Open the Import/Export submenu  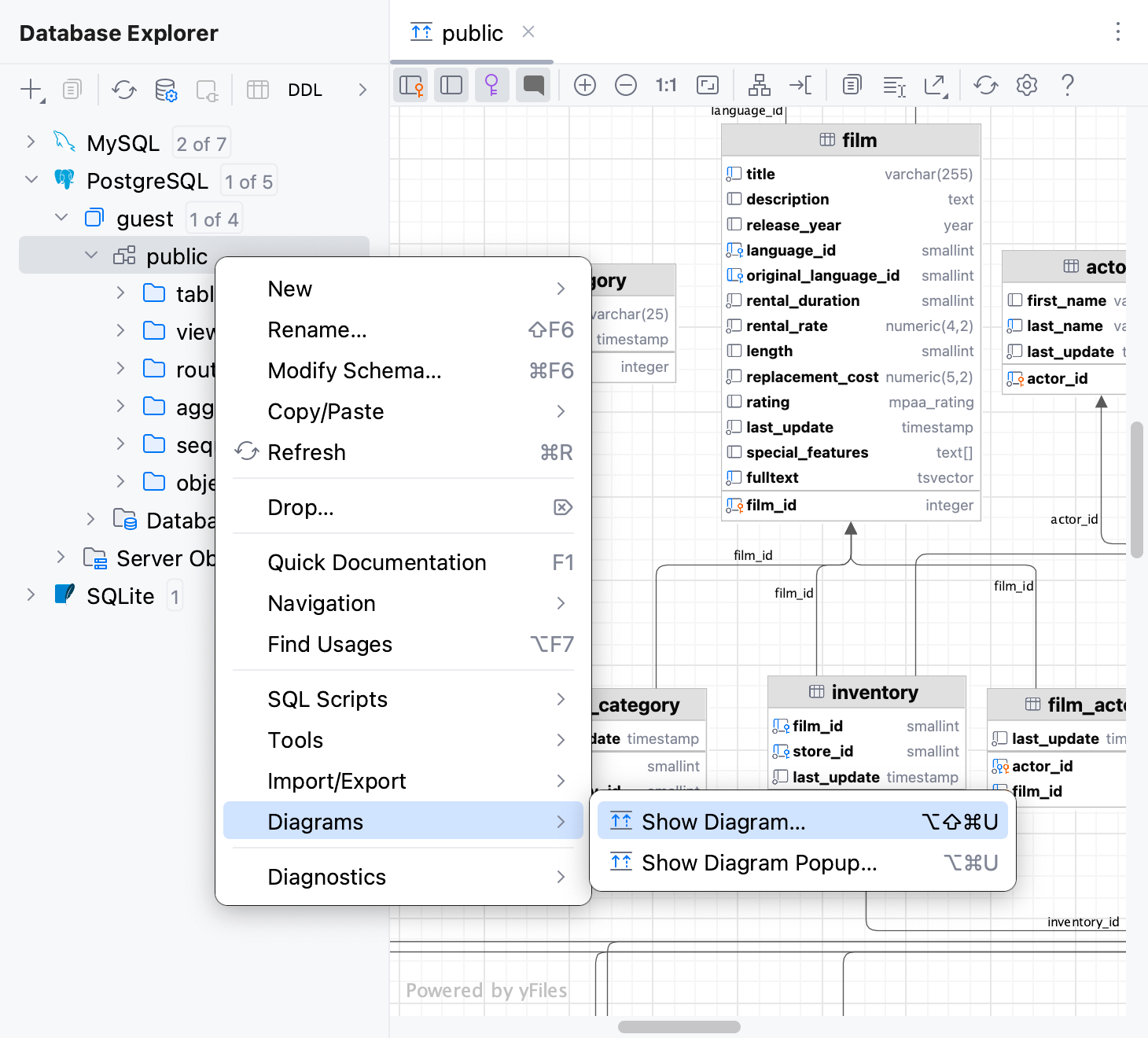pyautogui.click(x=337, y=781)
